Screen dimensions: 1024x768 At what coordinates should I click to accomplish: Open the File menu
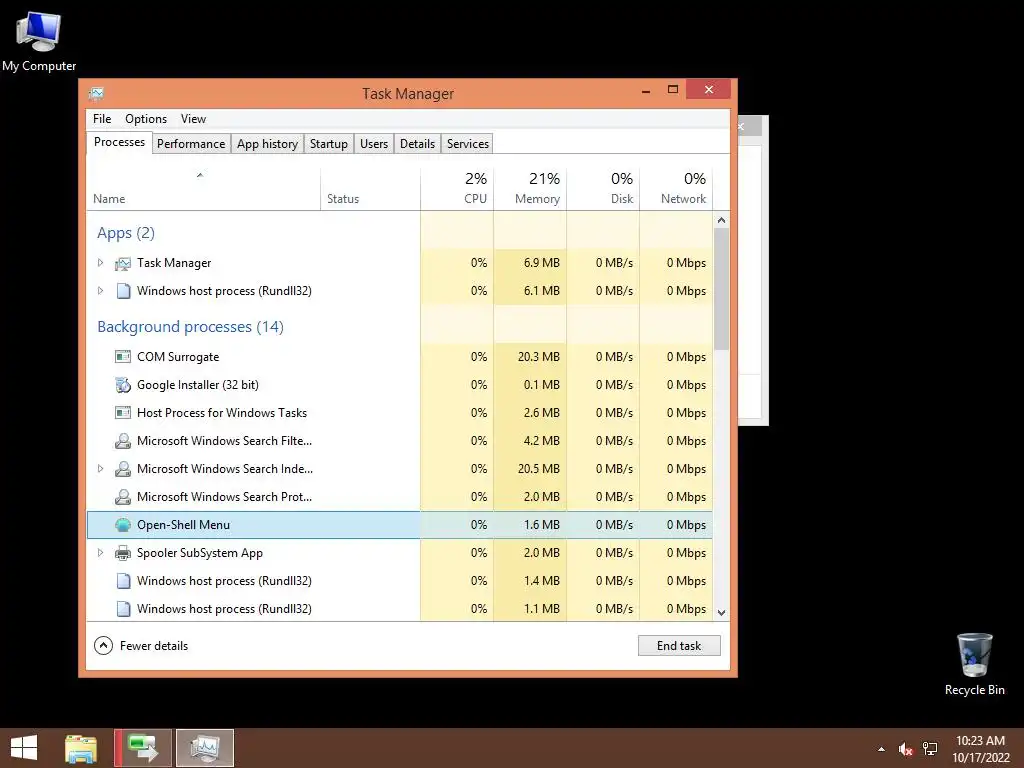pyautogui.click(x=102, y=119)
